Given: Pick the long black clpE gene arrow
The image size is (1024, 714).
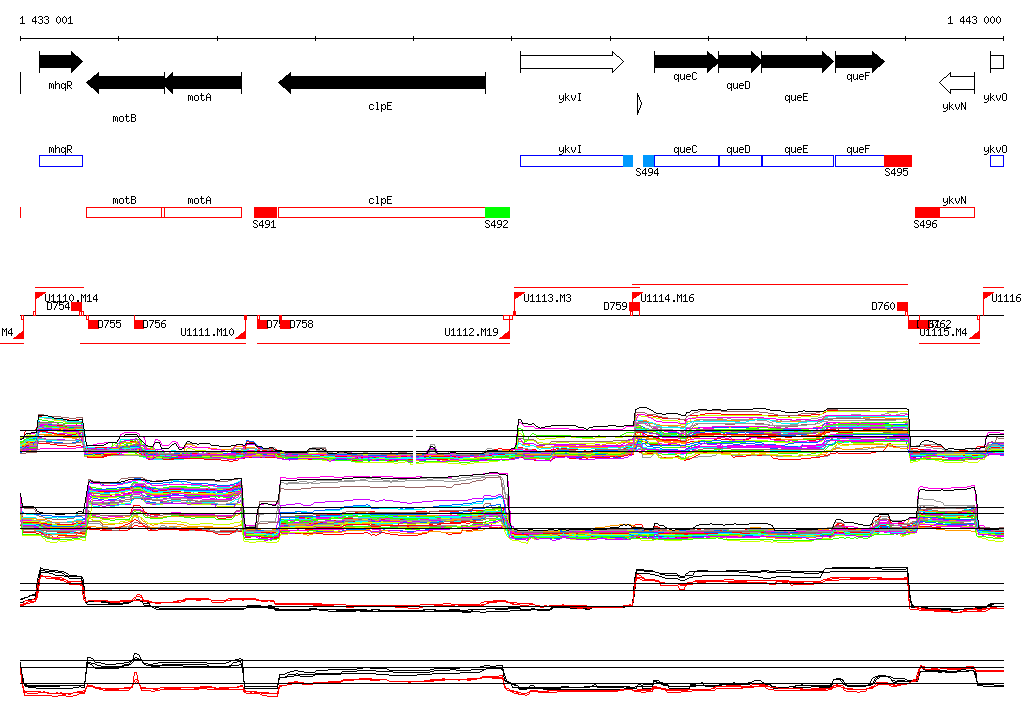Looking at the screenshot, I should tap(382, 83).
